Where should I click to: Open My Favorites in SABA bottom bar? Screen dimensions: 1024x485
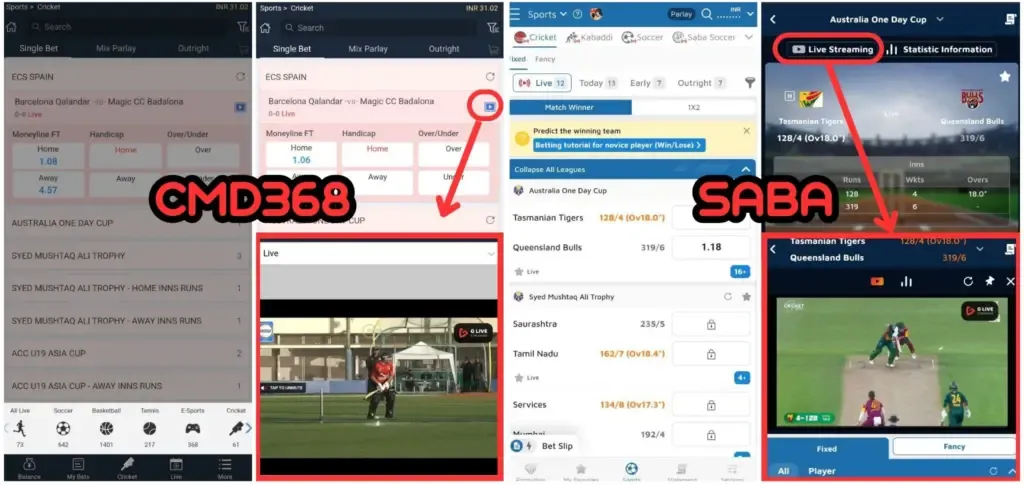pos(581,471)
